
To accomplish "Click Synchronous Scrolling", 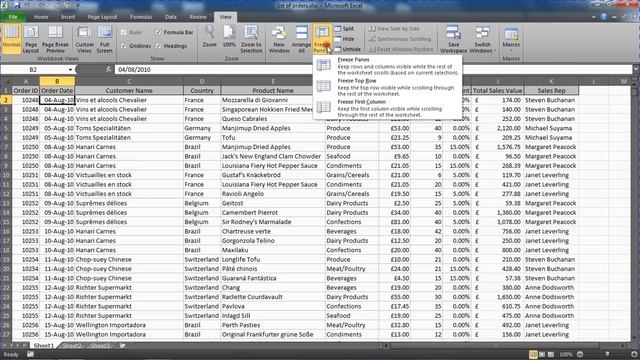I will 400,39.
